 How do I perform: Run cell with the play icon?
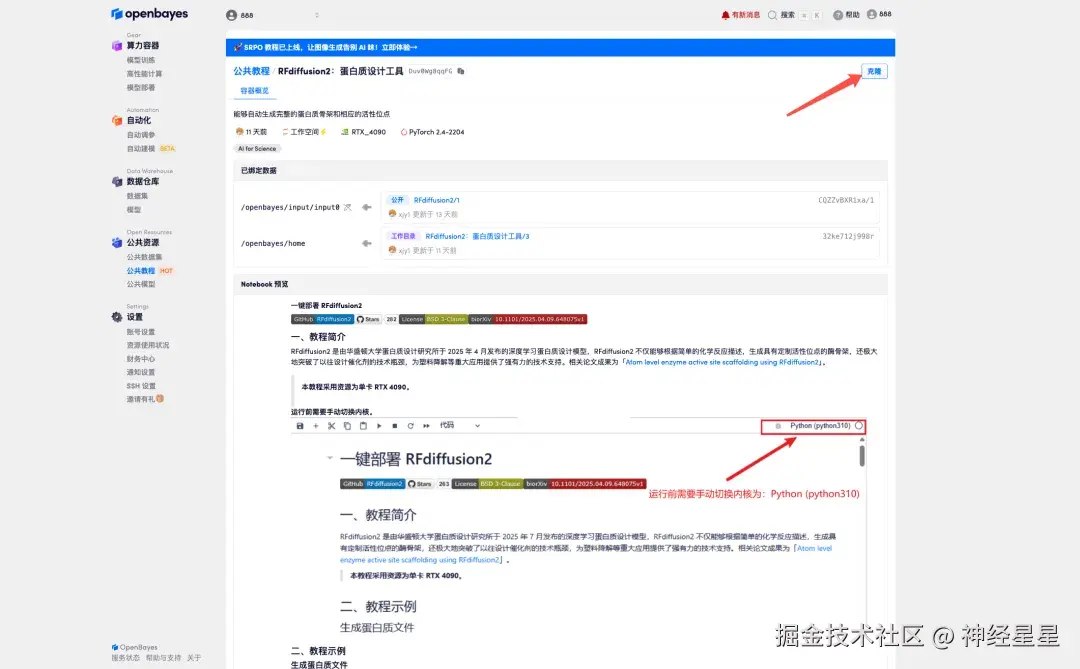coord(379,426)
